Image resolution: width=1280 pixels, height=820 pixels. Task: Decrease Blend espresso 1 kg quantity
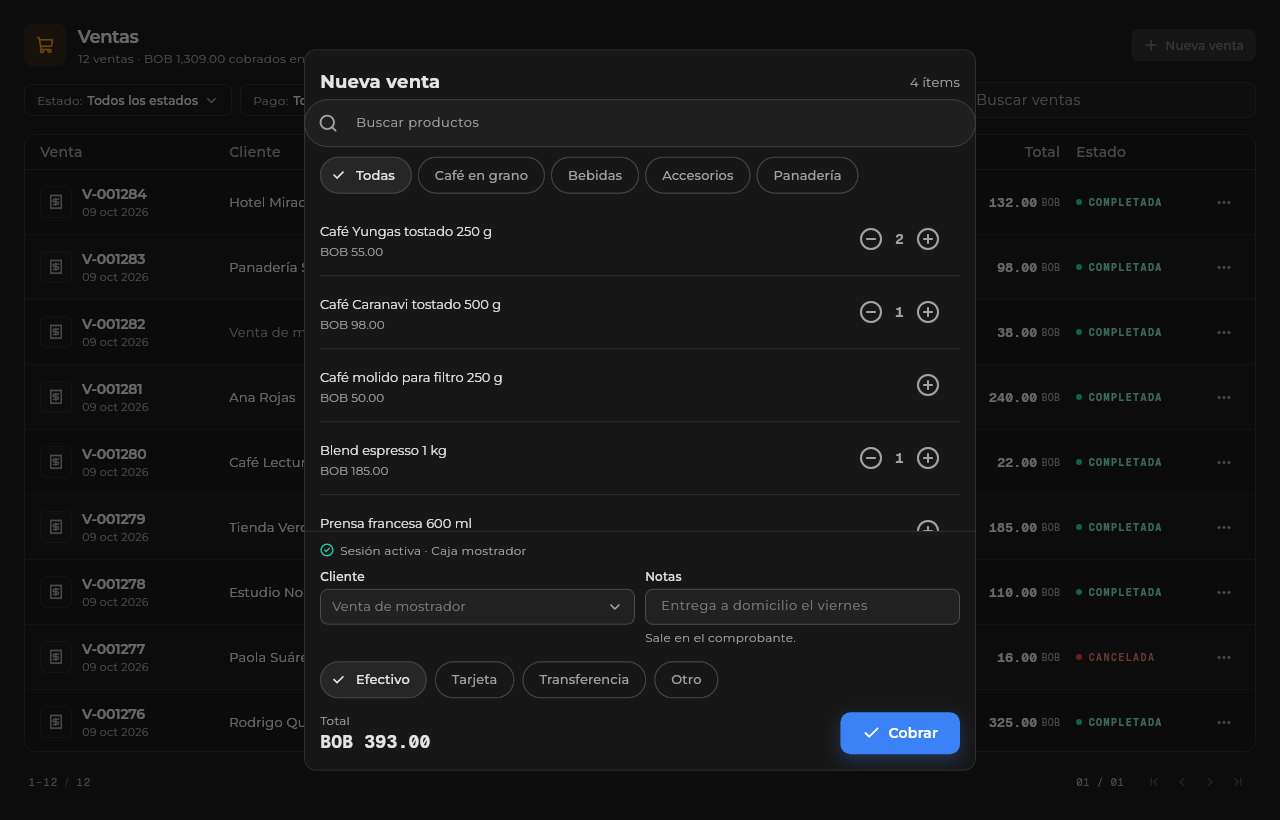(871, 458)
